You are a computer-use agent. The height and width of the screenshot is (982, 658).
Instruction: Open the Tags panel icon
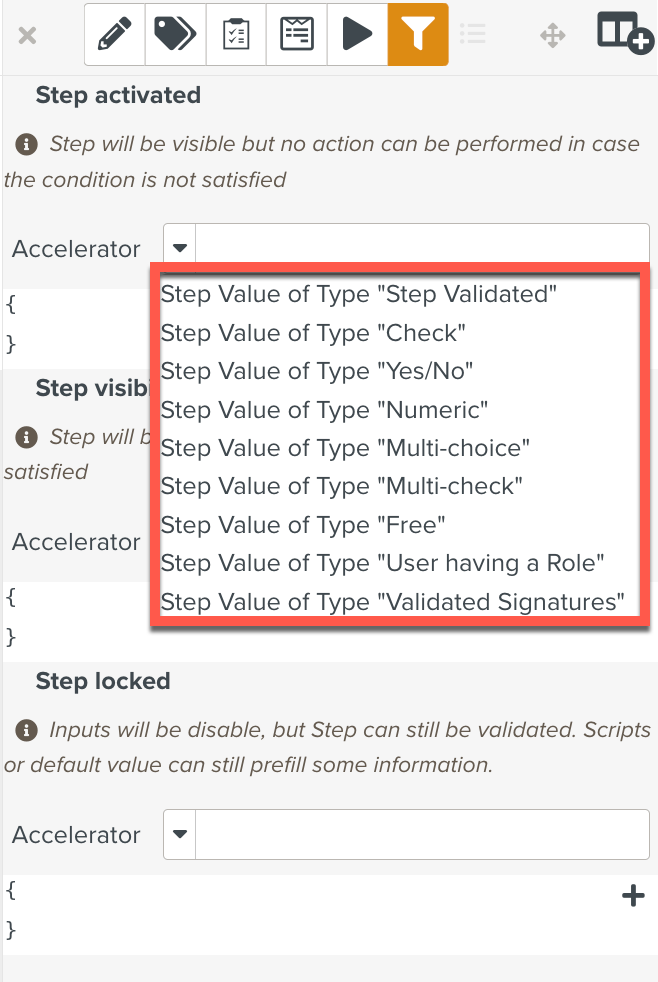(174, 34)
